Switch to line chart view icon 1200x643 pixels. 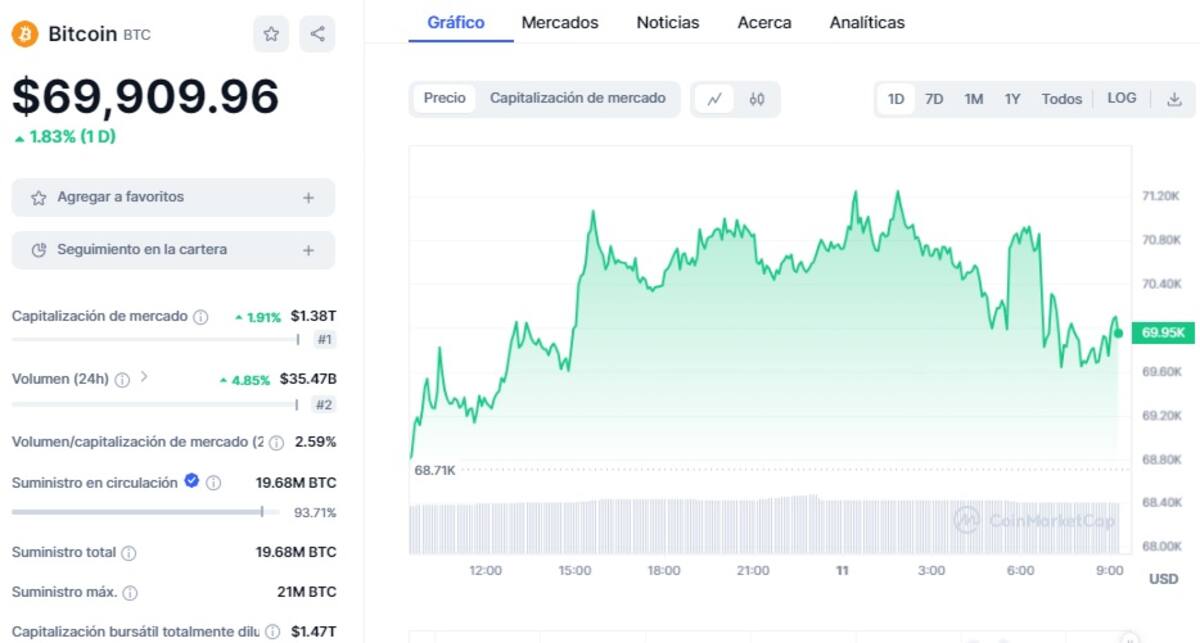pos(714,99)
